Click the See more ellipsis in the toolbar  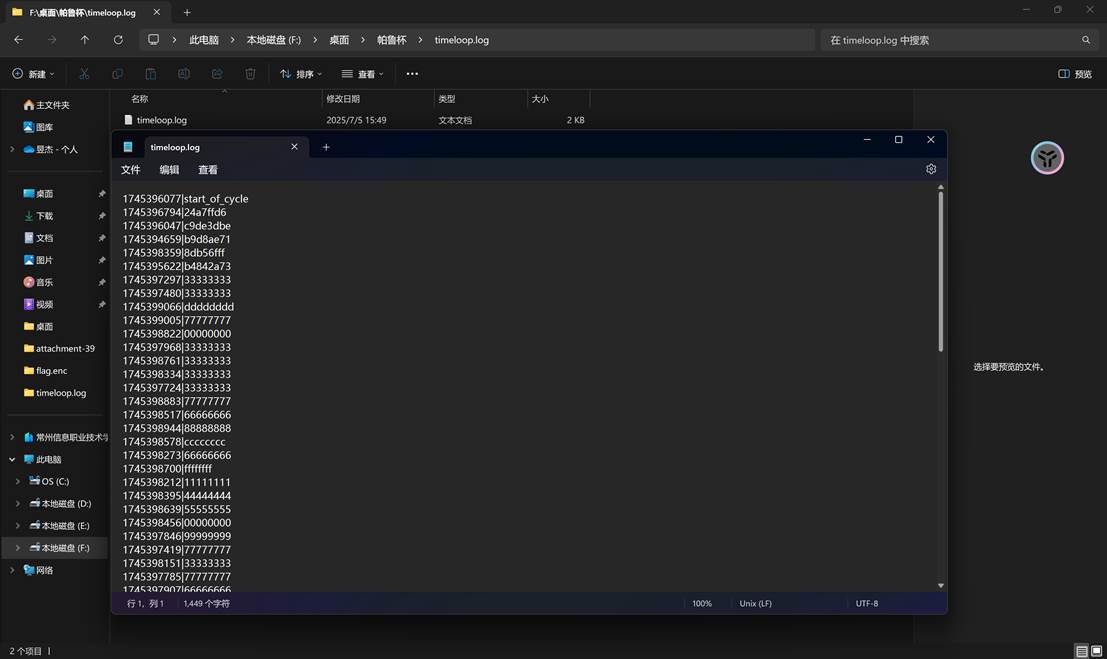411,73
